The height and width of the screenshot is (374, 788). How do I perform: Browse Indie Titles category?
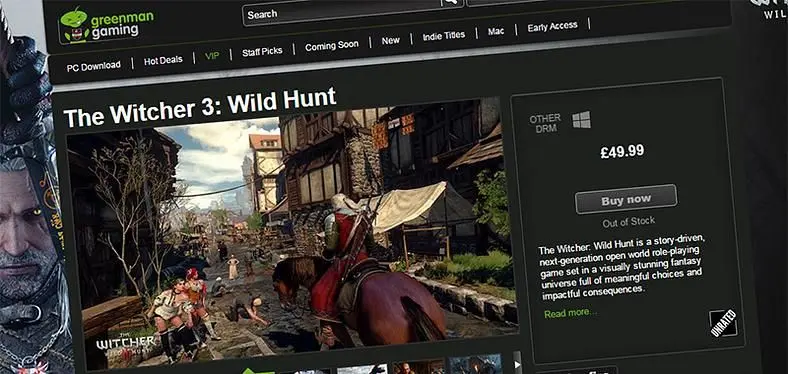(444, 36)
